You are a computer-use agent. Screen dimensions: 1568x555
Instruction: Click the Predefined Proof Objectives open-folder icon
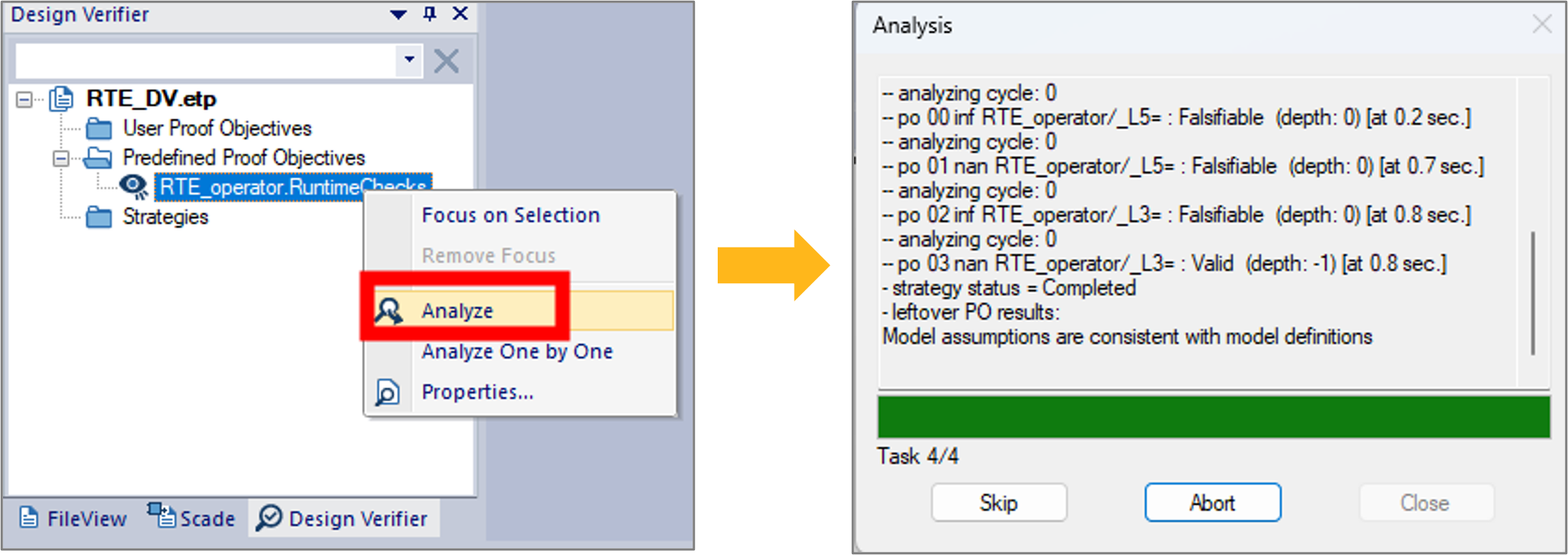pos(98,158)
